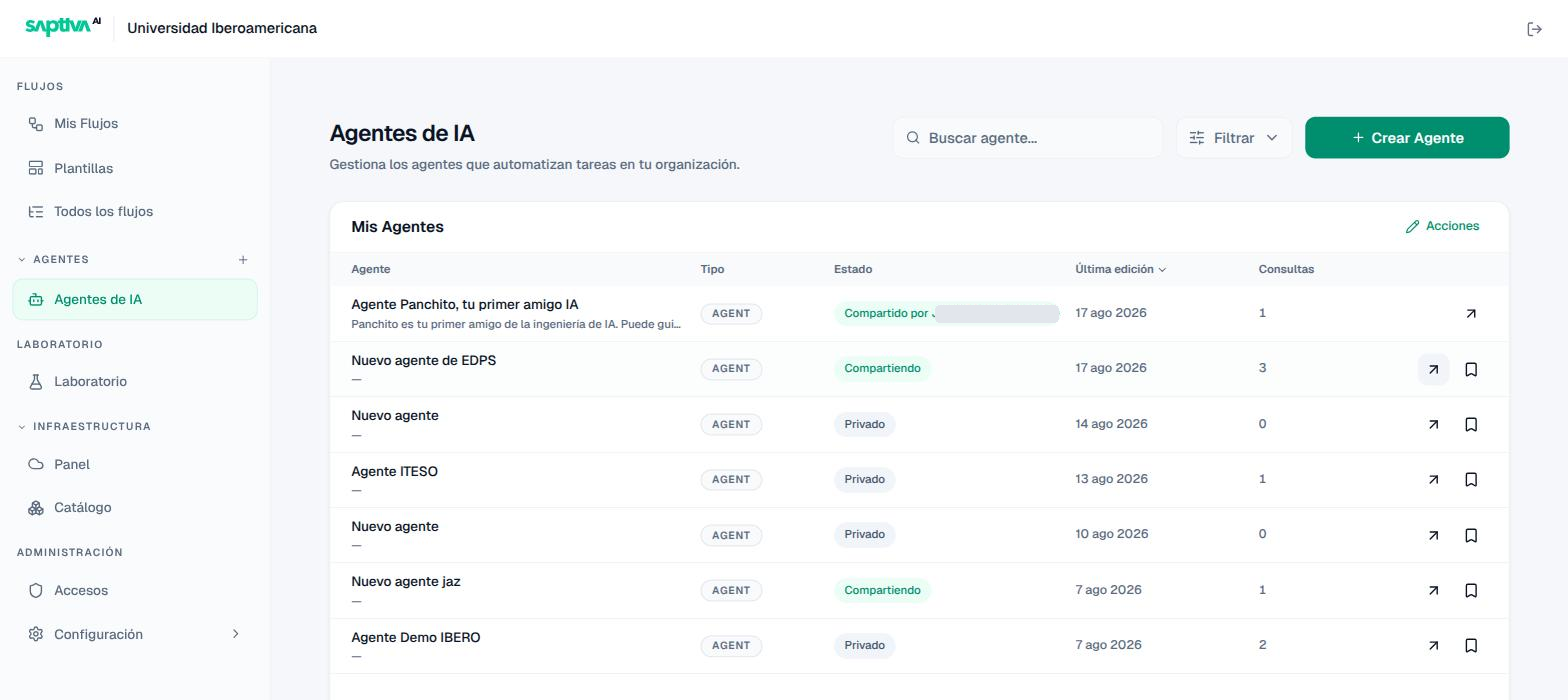Select Agente Panchito, tu primer amigo IA
Screen dimensions: 1568x700
[464, 304]
